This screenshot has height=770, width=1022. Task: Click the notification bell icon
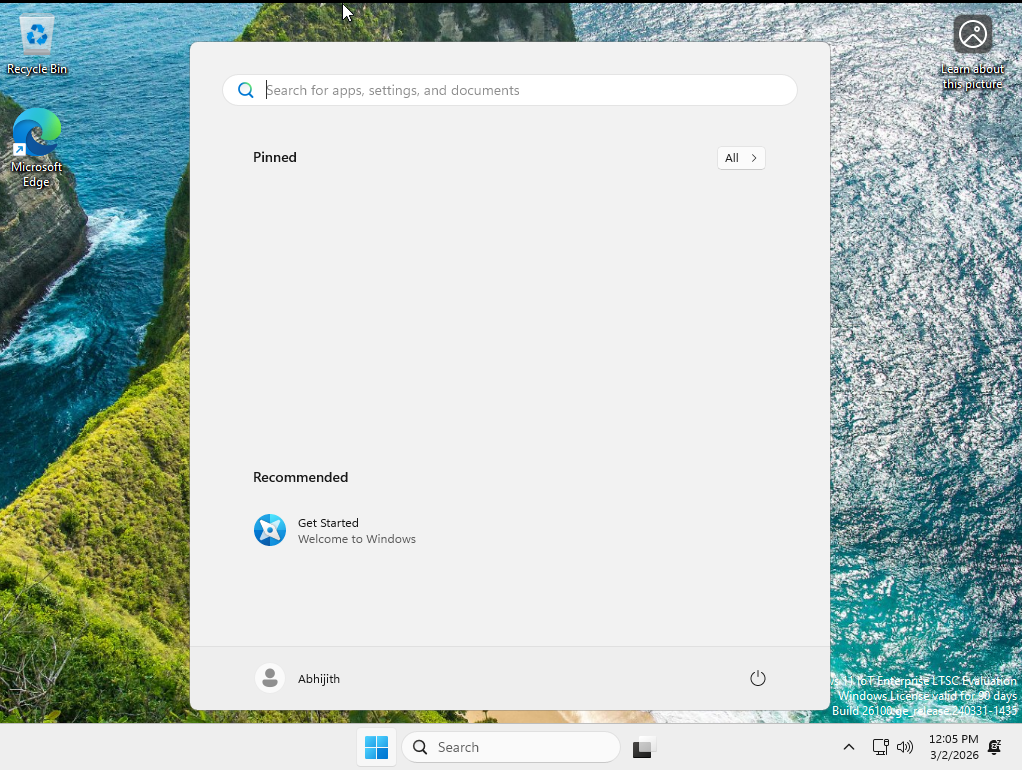(x=995, y=747)
